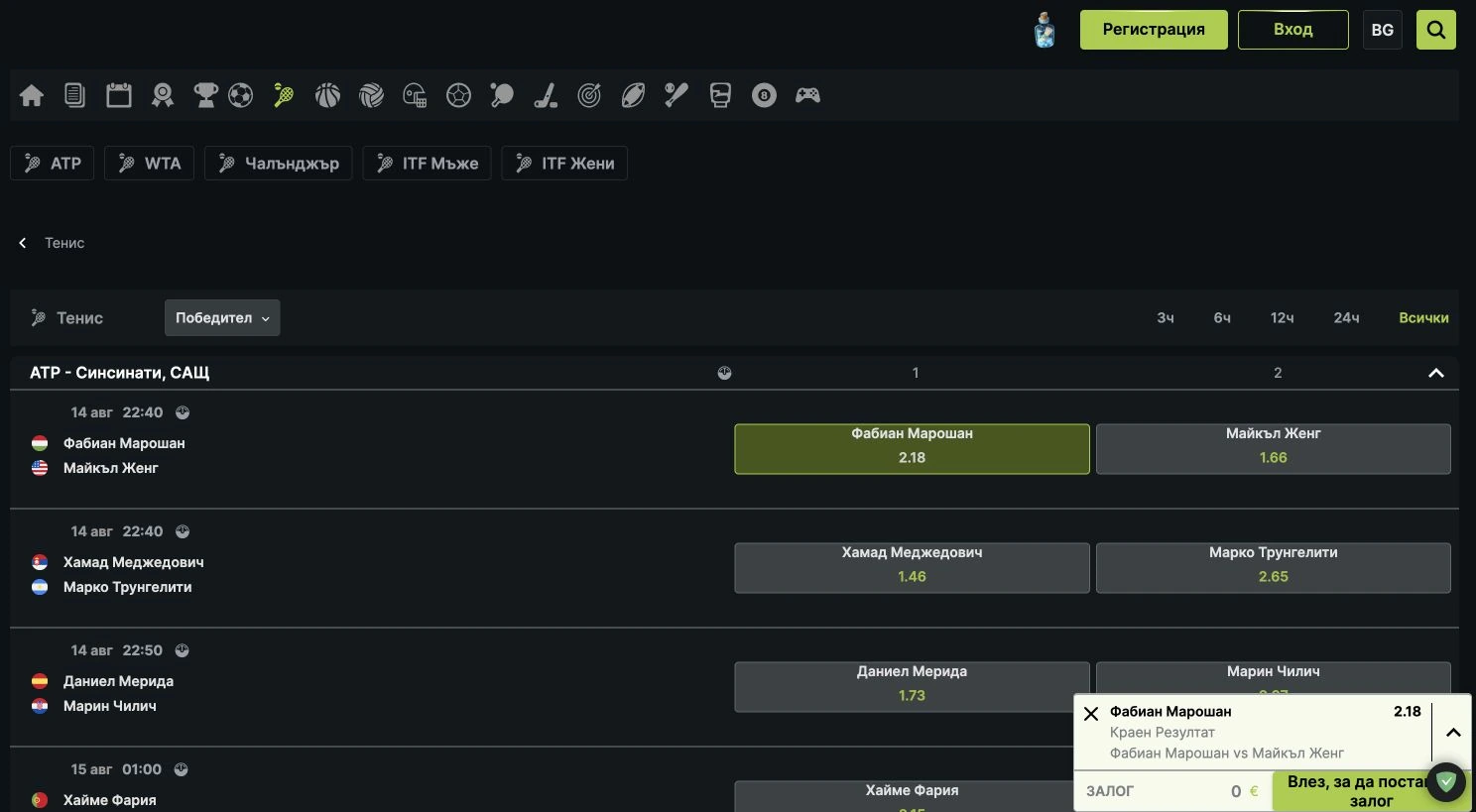The height and width of the screenshot is (812, 1476).
Task: Open the award ribbon icon
Action: click(163, 95)
